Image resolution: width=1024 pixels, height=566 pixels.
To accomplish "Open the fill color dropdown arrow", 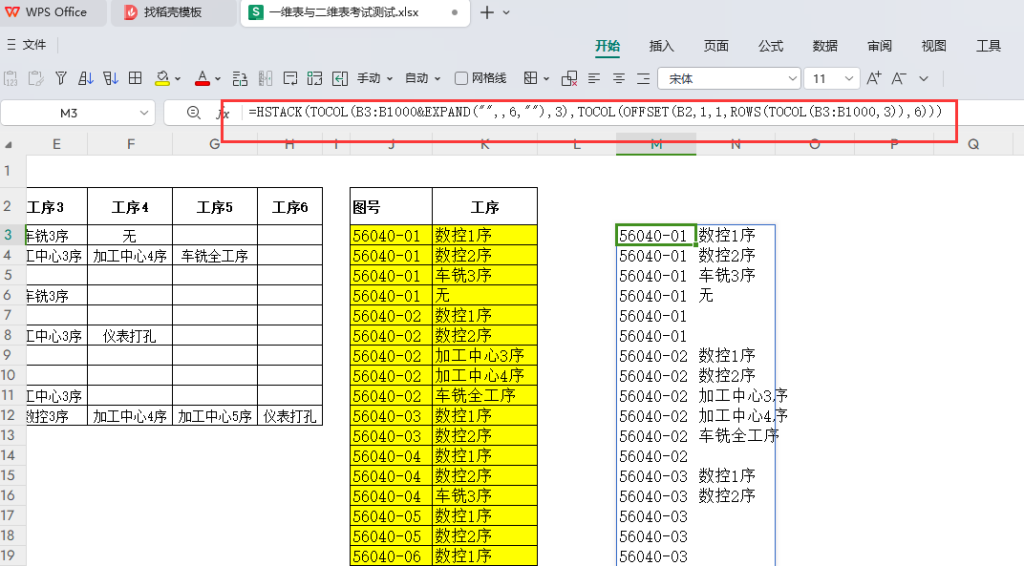I will click(x=178, y=79).
